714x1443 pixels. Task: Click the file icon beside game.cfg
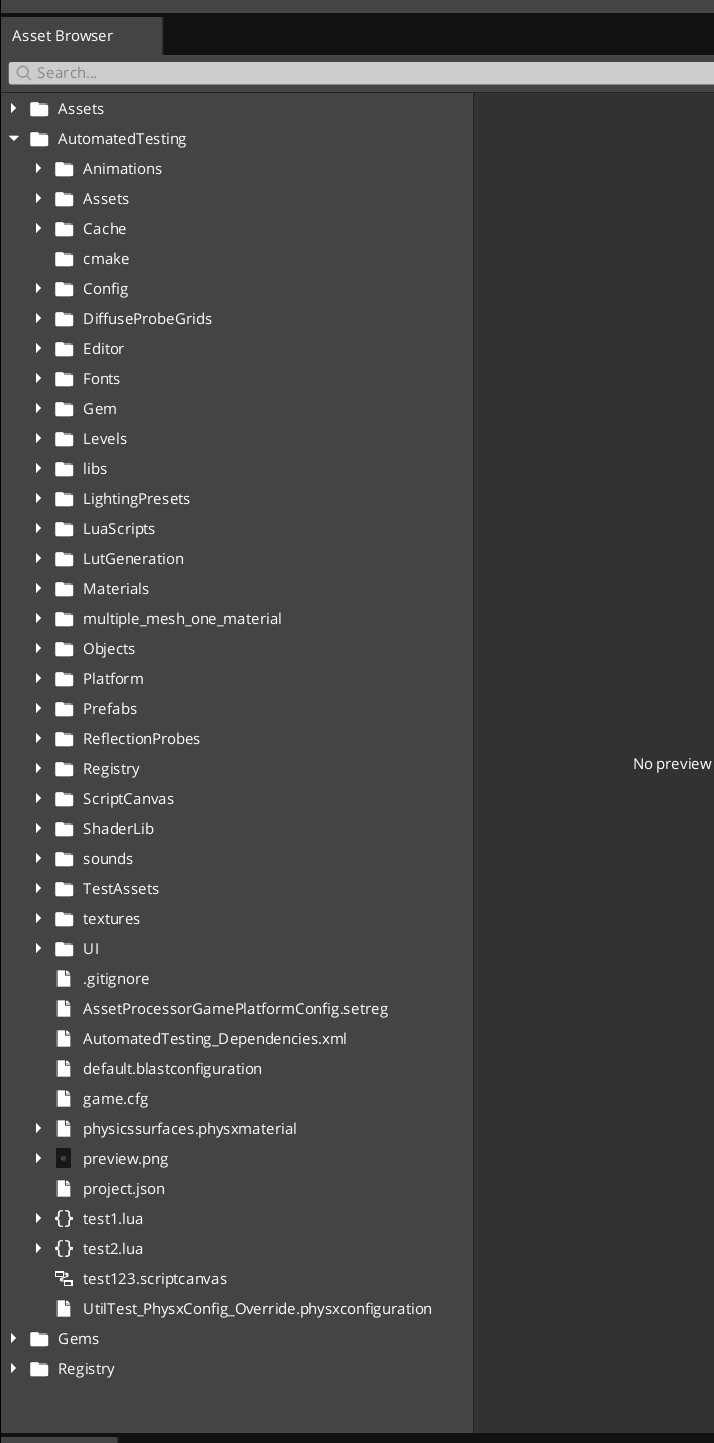coord(64,1098)
